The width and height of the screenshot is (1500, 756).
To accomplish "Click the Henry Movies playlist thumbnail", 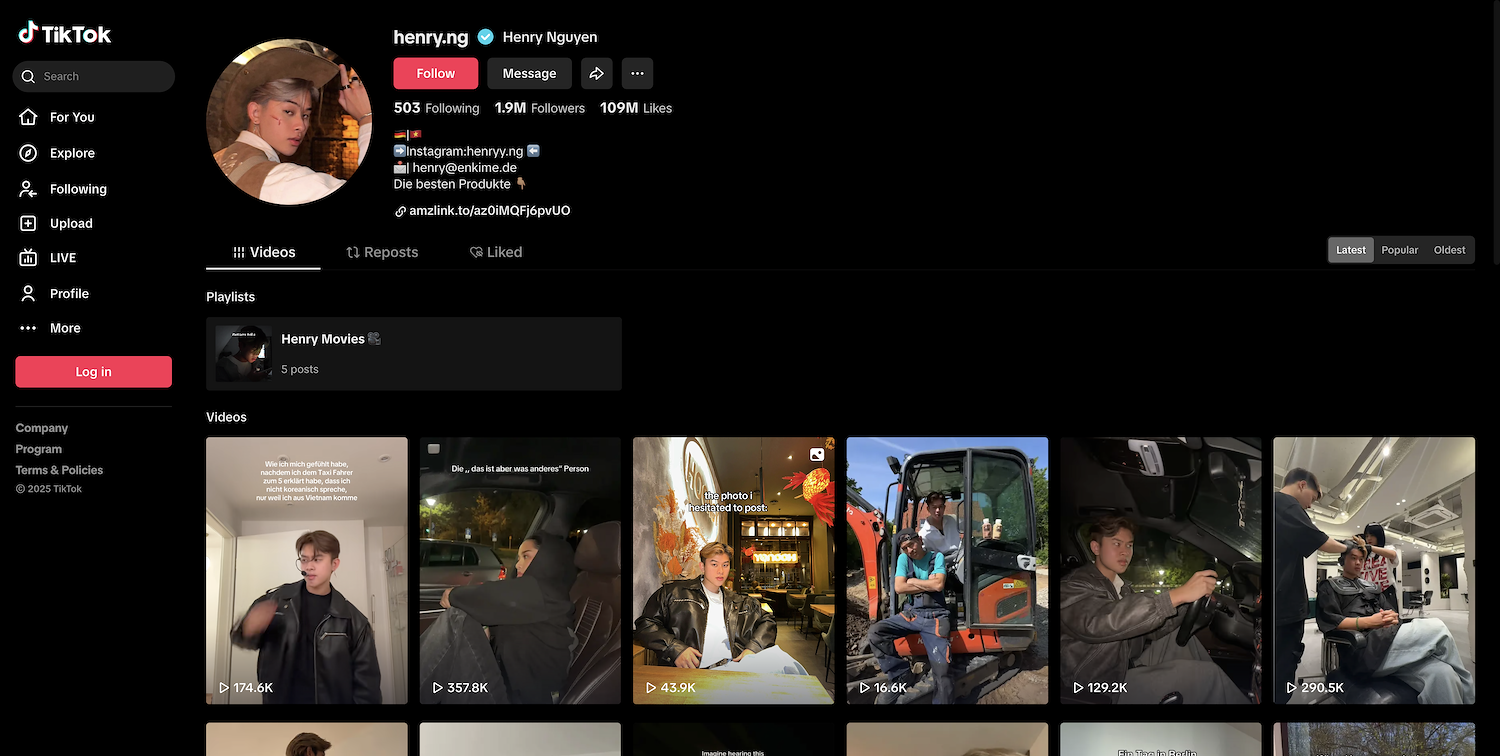I will pyautogui.click(x=244, y=354).
